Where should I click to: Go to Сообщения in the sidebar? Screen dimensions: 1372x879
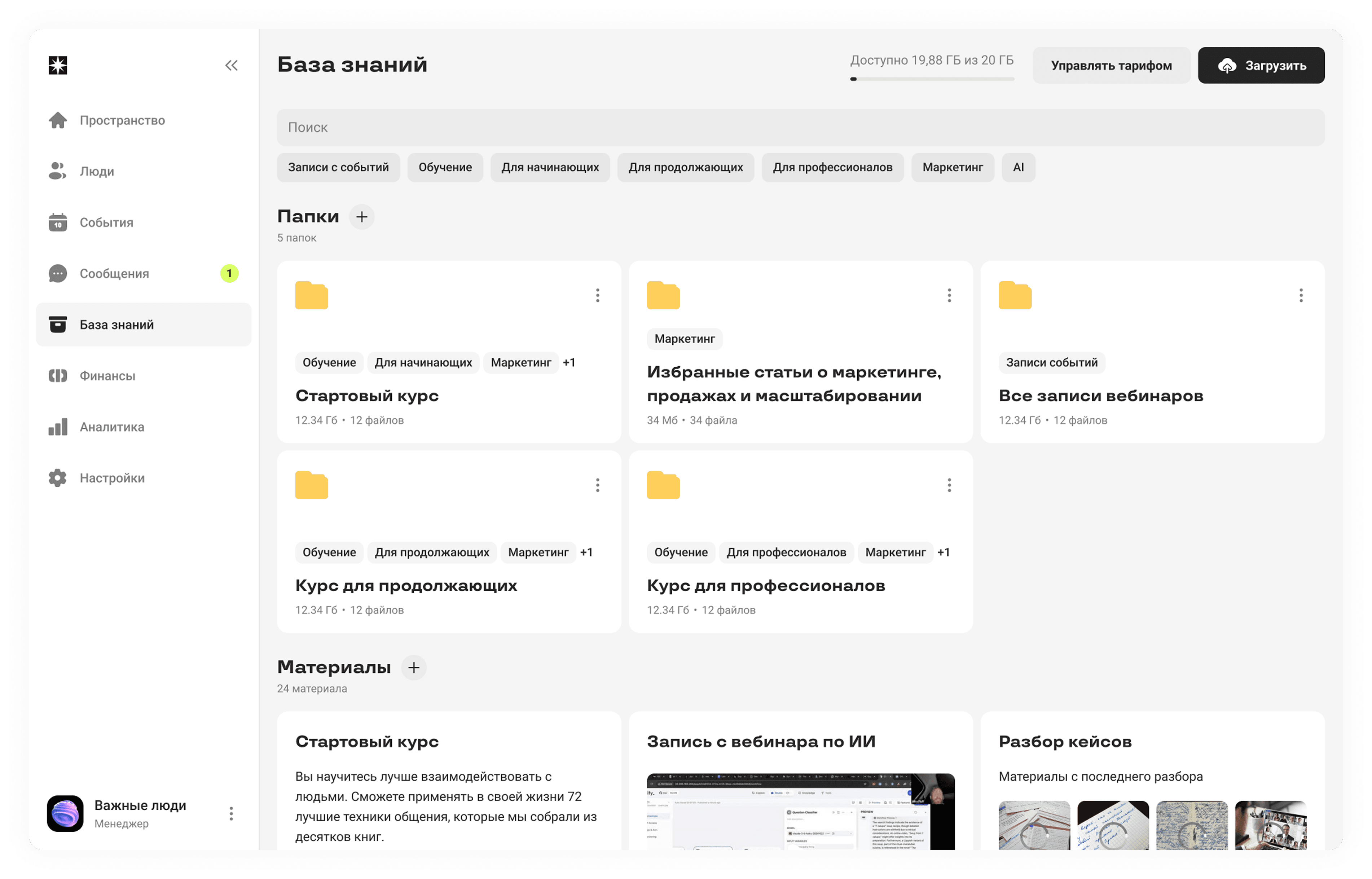[114, 273]
